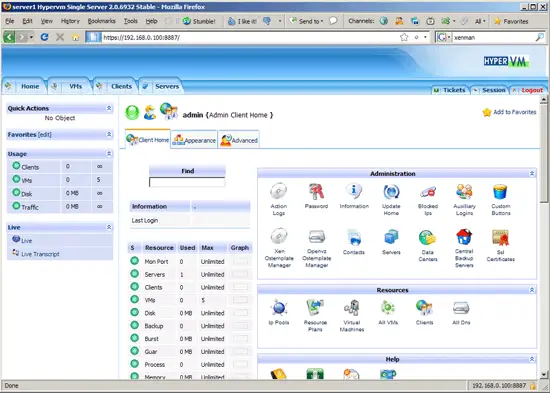Click the browser Home icon

coord(75,37)
